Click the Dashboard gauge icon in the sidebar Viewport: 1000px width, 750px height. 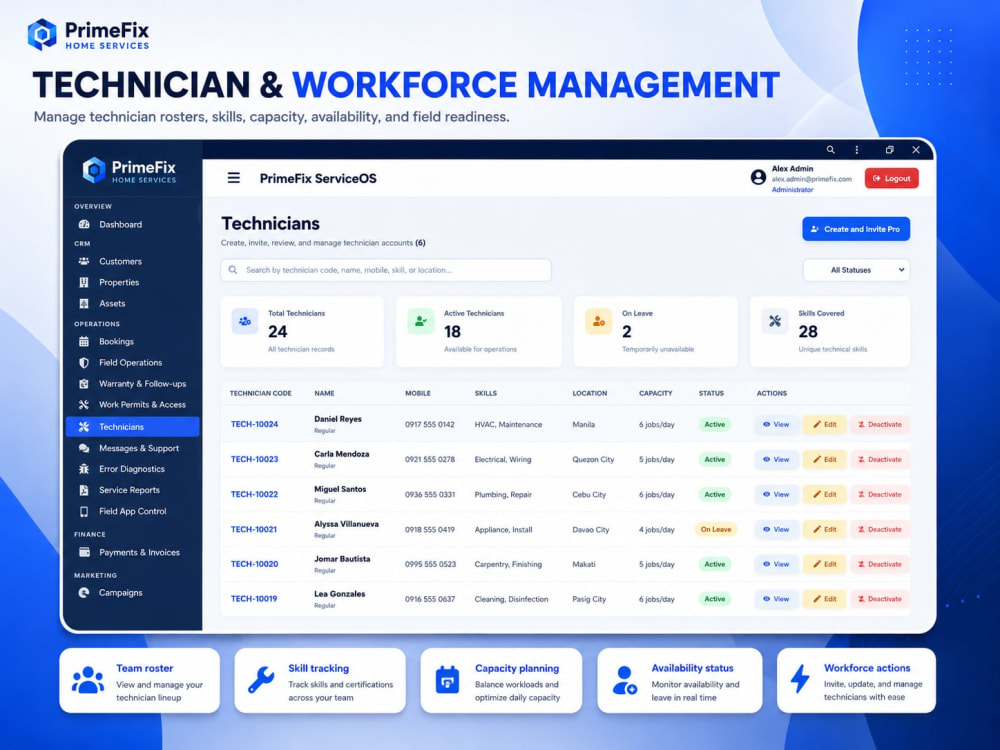point(84,224)
